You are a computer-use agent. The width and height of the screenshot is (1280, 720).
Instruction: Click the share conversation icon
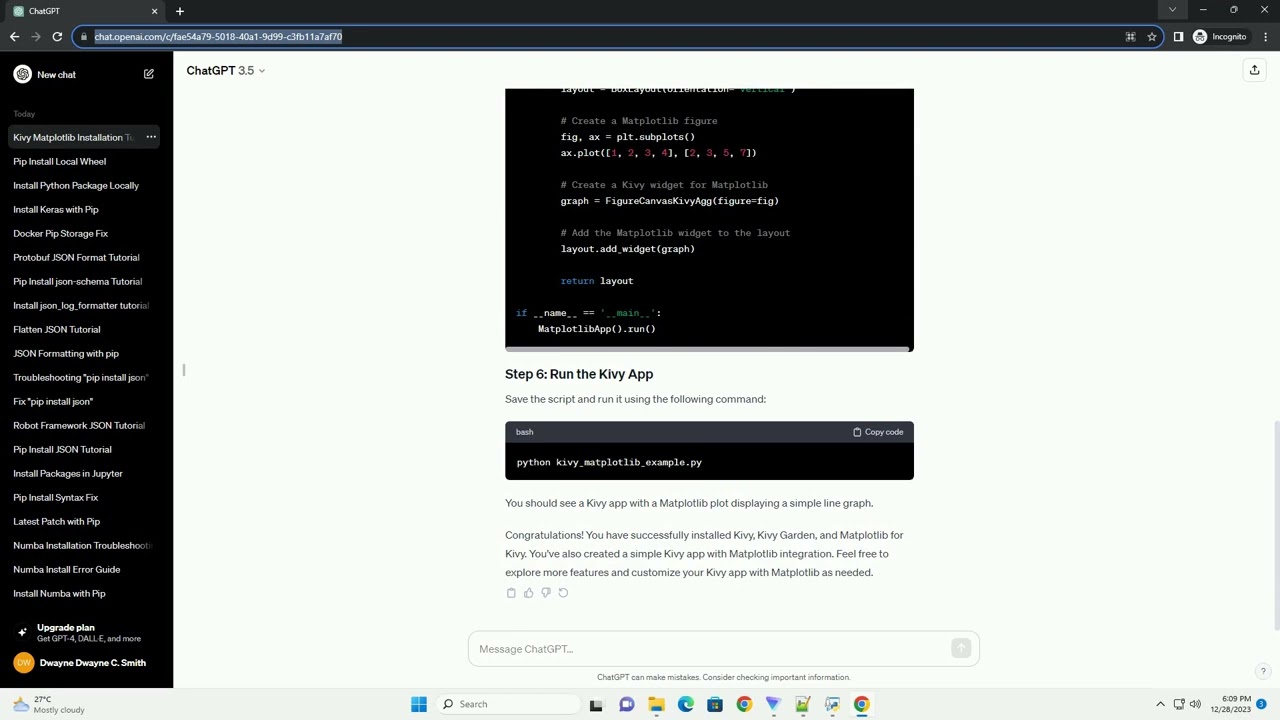pyautogui.click(x=1254, y=70)
